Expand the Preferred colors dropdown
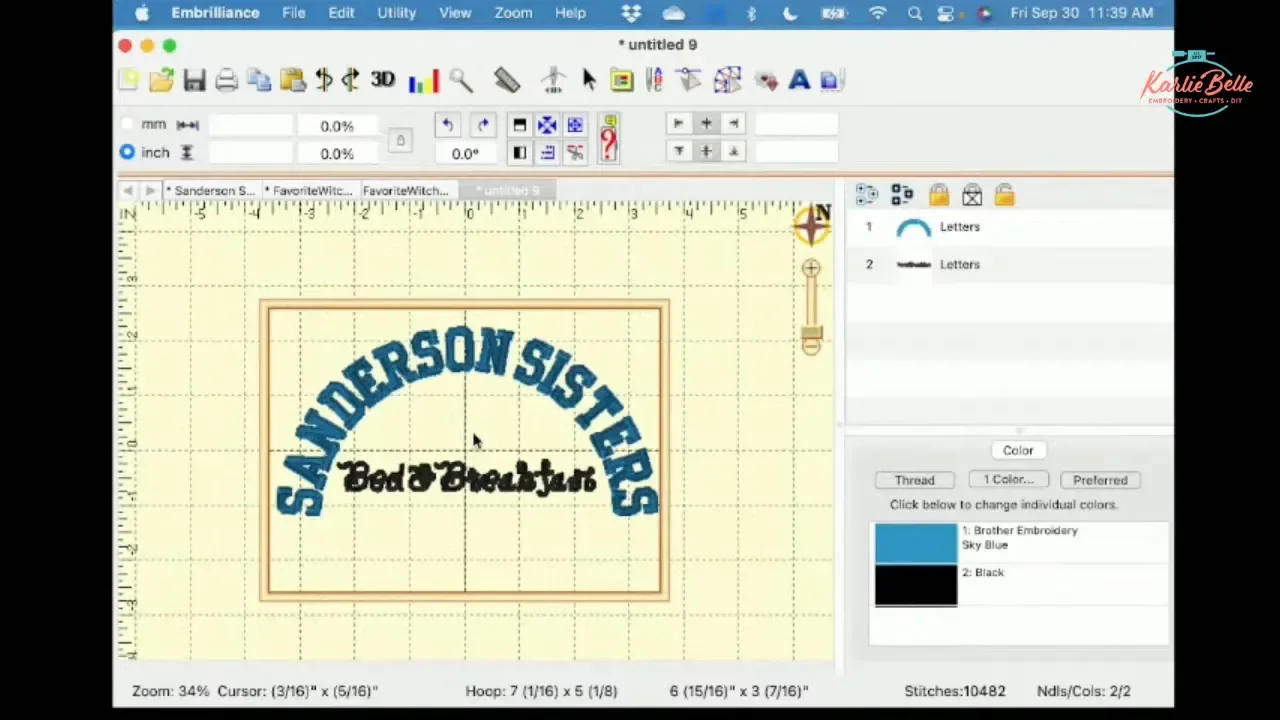Image resolution: width=1280 pixels, height=720 pixels. 1100,480
